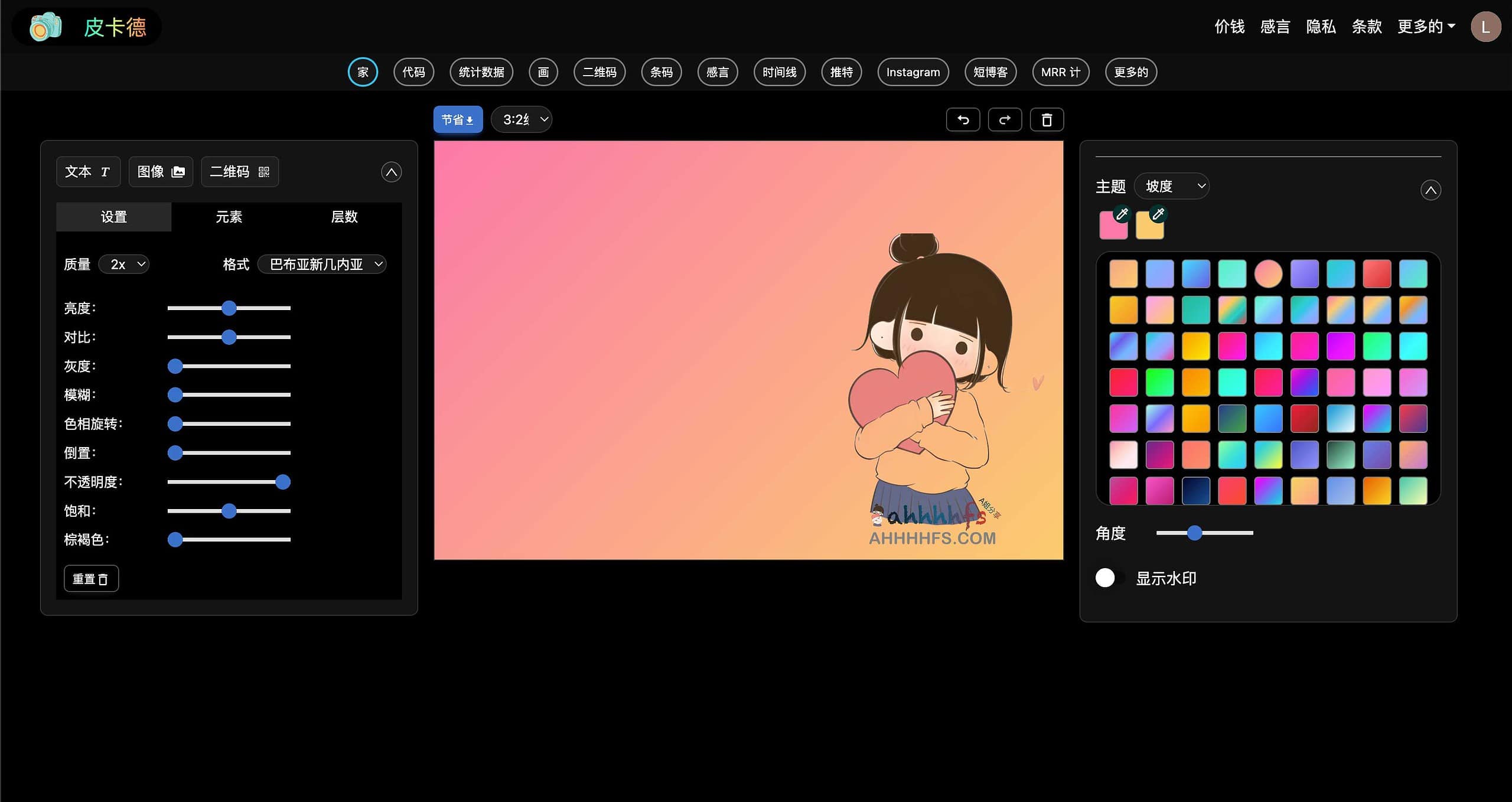The image size is (1512, 802).
Task: Open the 质量 2x dropdown
Action: pos(124,264)
